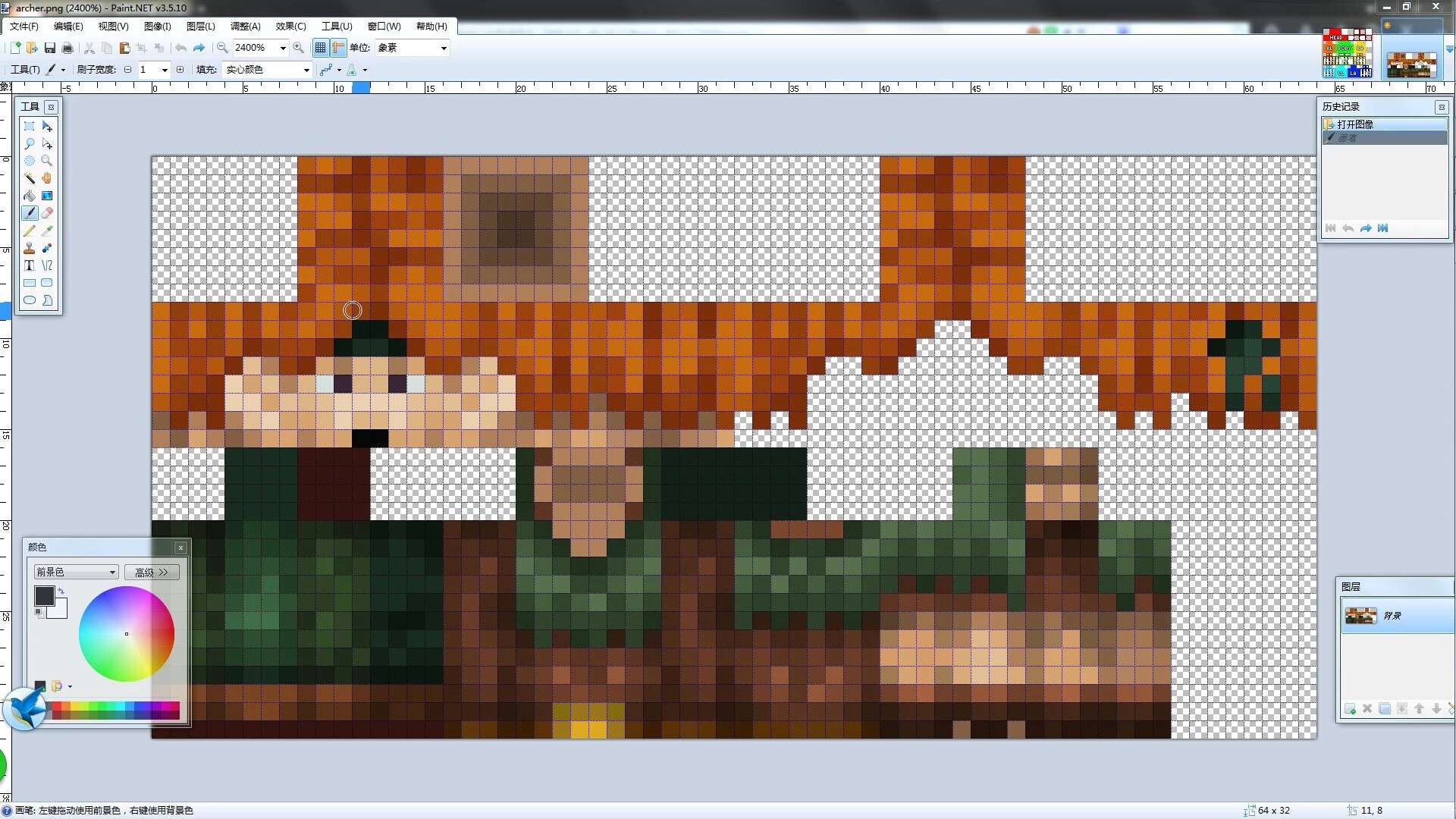The width and height of the screenshot is (1456, 819).
Task: Click the 高级 >> button
Action: (152, 572)
